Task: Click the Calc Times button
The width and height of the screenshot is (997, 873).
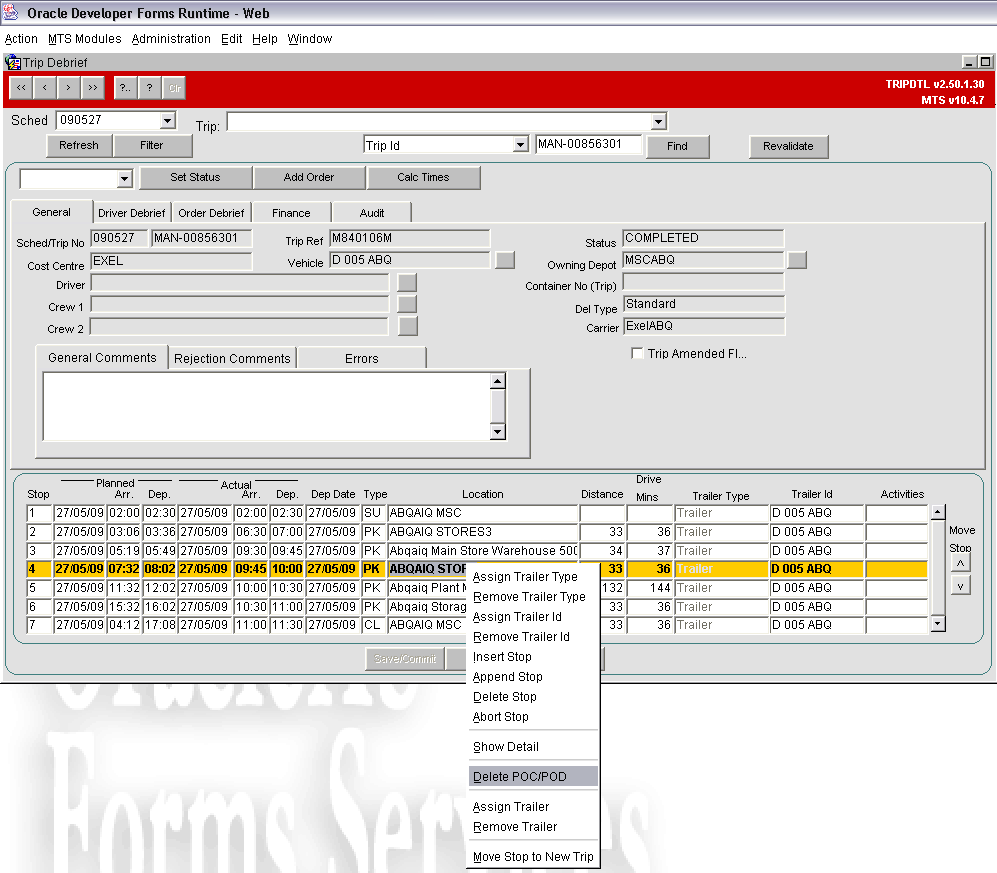Action: [423, 177]
